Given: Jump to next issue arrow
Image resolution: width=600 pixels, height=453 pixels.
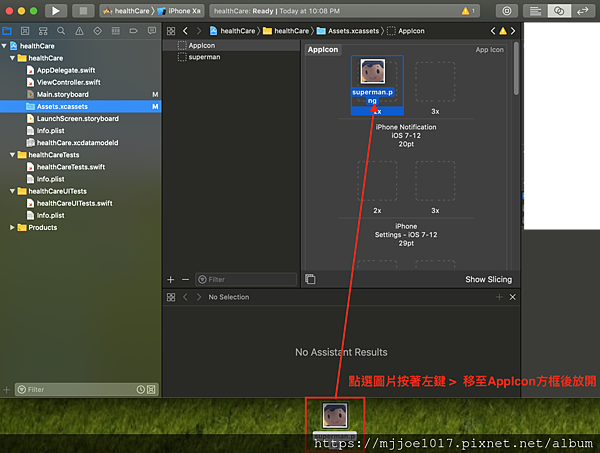Looking at the screenshot, I should (513, 31).
